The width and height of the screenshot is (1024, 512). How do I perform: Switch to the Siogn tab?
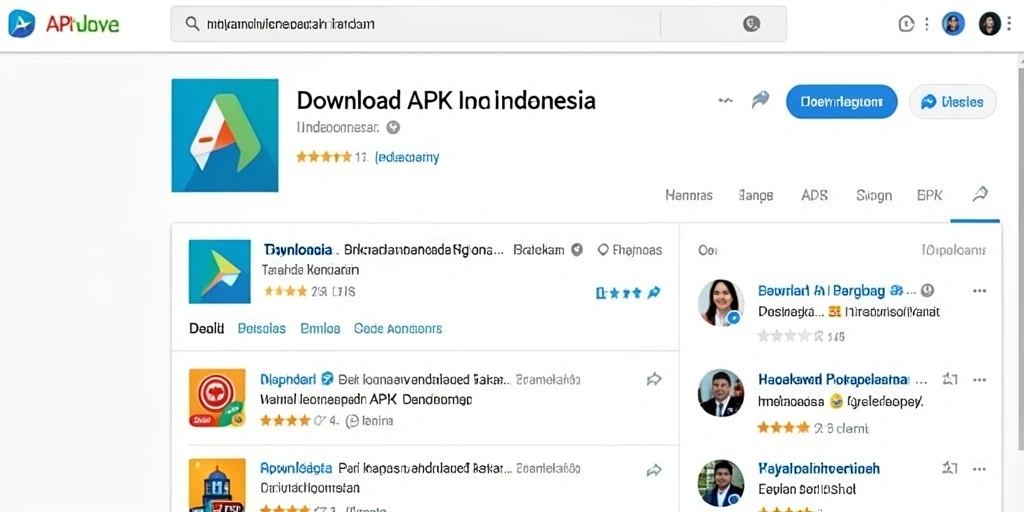[x=874, y=195]
